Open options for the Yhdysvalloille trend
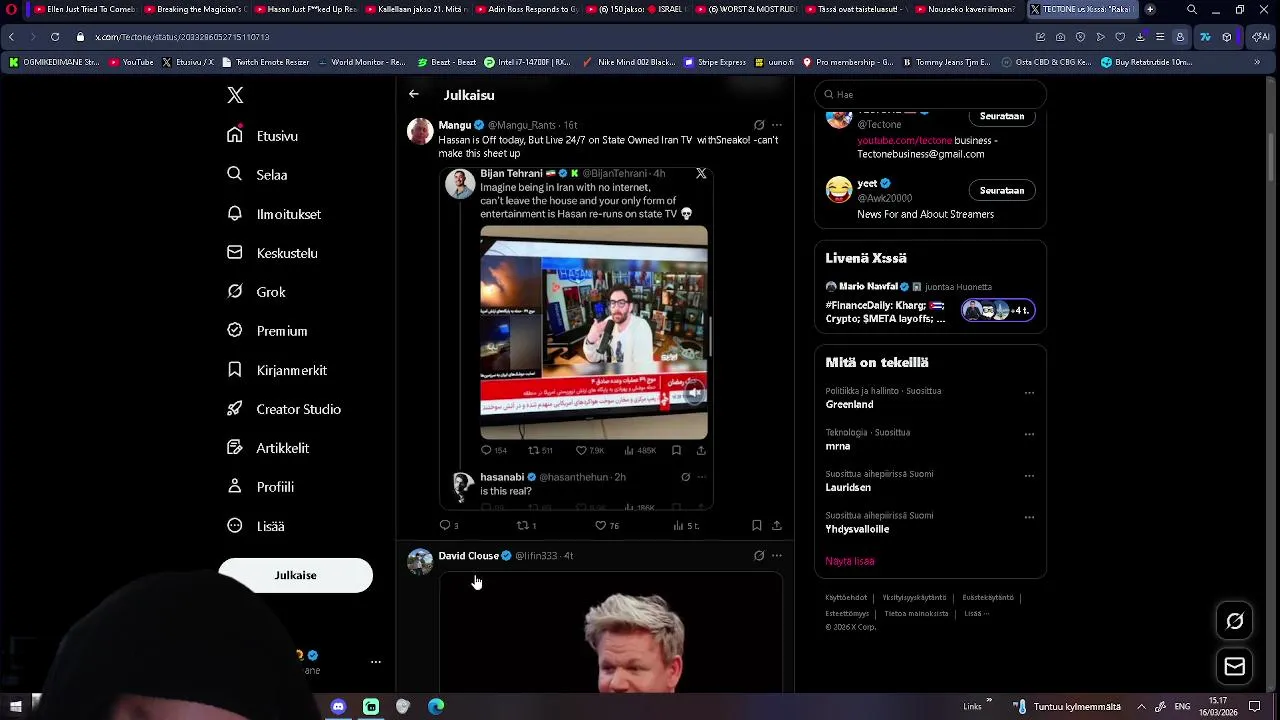This screenshot has width=1280, height=720. [x=1029, y=517]
